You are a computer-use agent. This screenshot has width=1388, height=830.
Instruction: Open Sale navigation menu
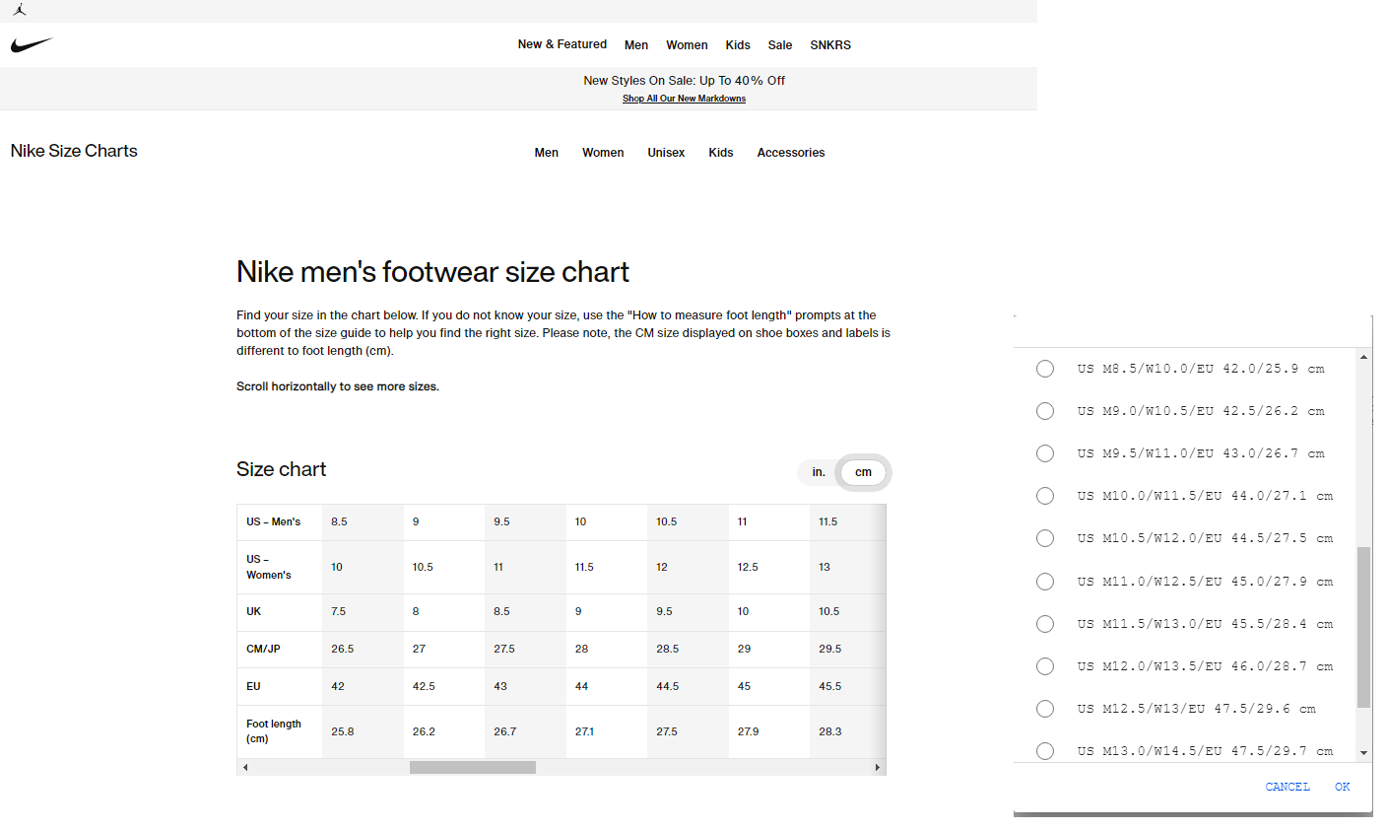[x=780, y=45]
